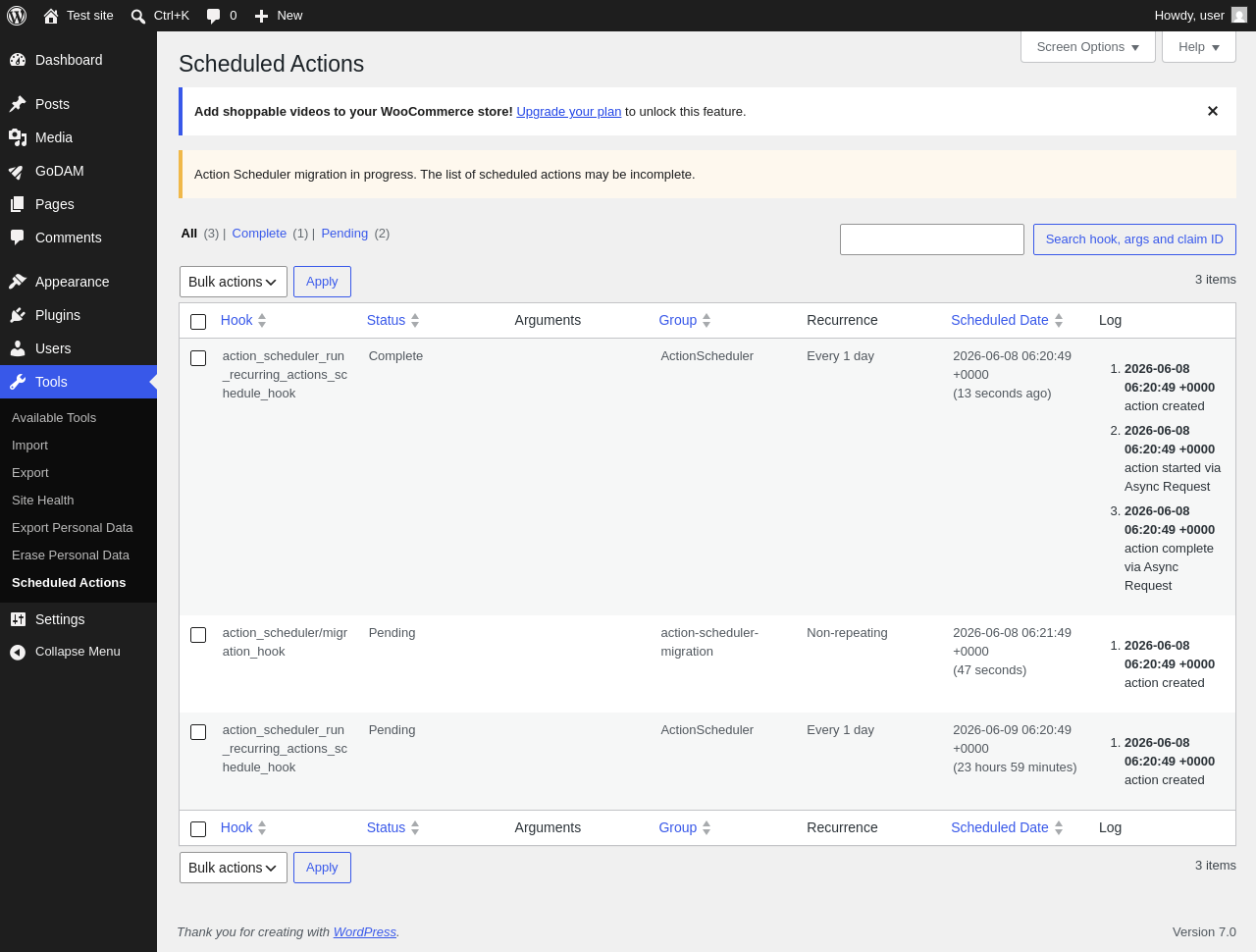Open the Export submenu item
1256x952 pixels.
pyautogui.click(x=30, y=473)
